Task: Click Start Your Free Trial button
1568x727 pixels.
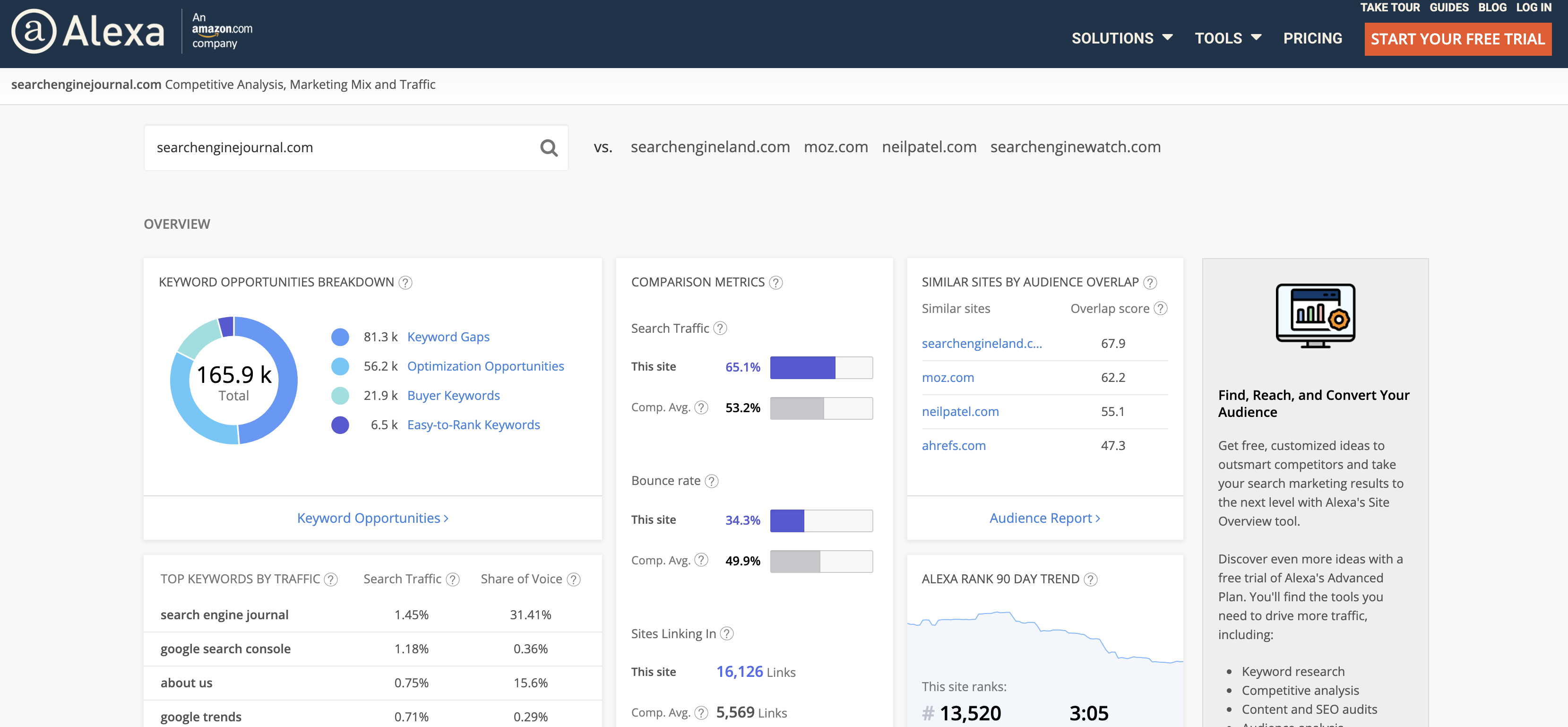Action: (x=1458, y=39)
